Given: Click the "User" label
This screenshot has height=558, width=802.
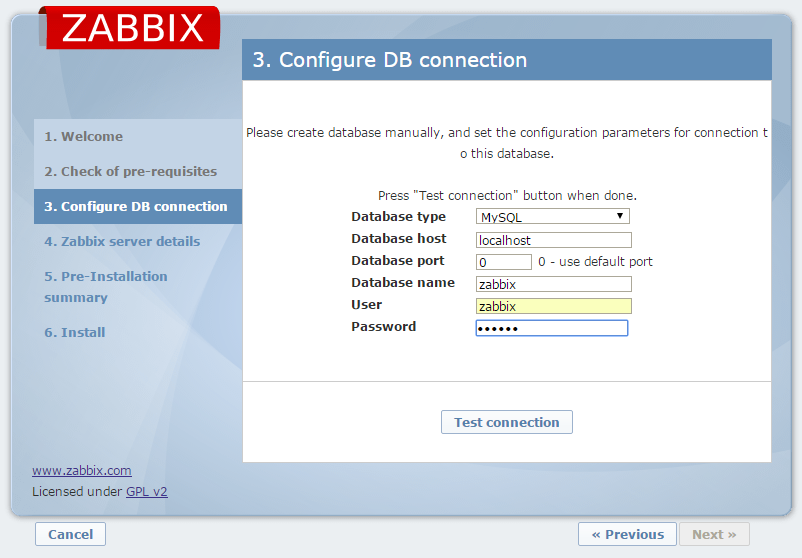Looking at the screenshot, I should pyautogui.click(x=367, y=304).
